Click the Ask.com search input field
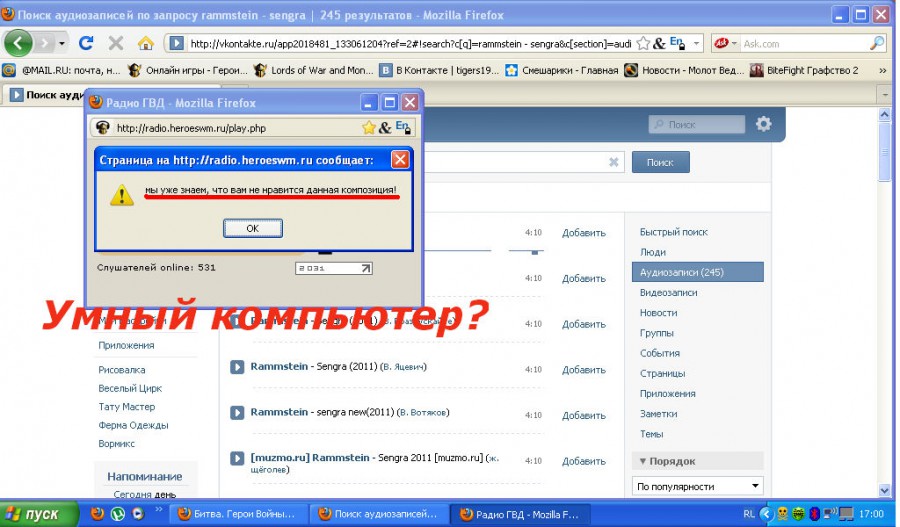This screenshot has height=527, width=900. point(805,43)
